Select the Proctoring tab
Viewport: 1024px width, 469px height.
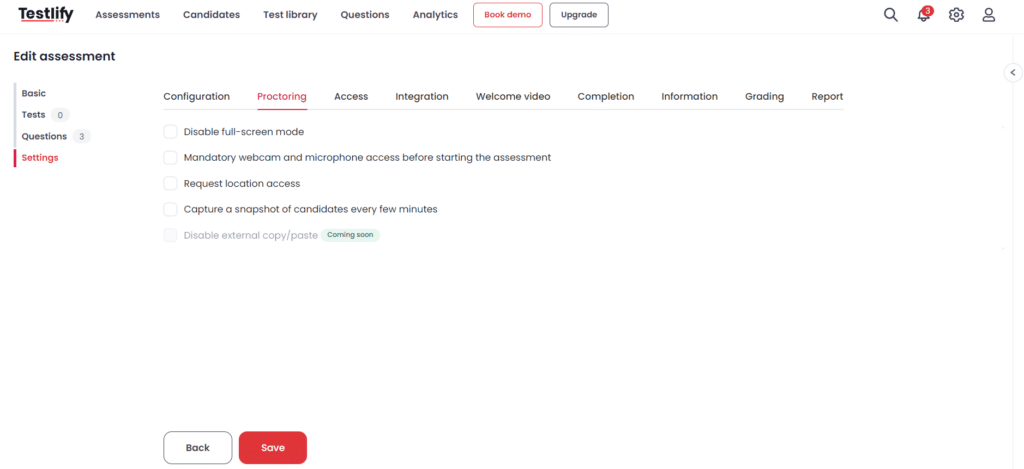(x=282, y=97)
